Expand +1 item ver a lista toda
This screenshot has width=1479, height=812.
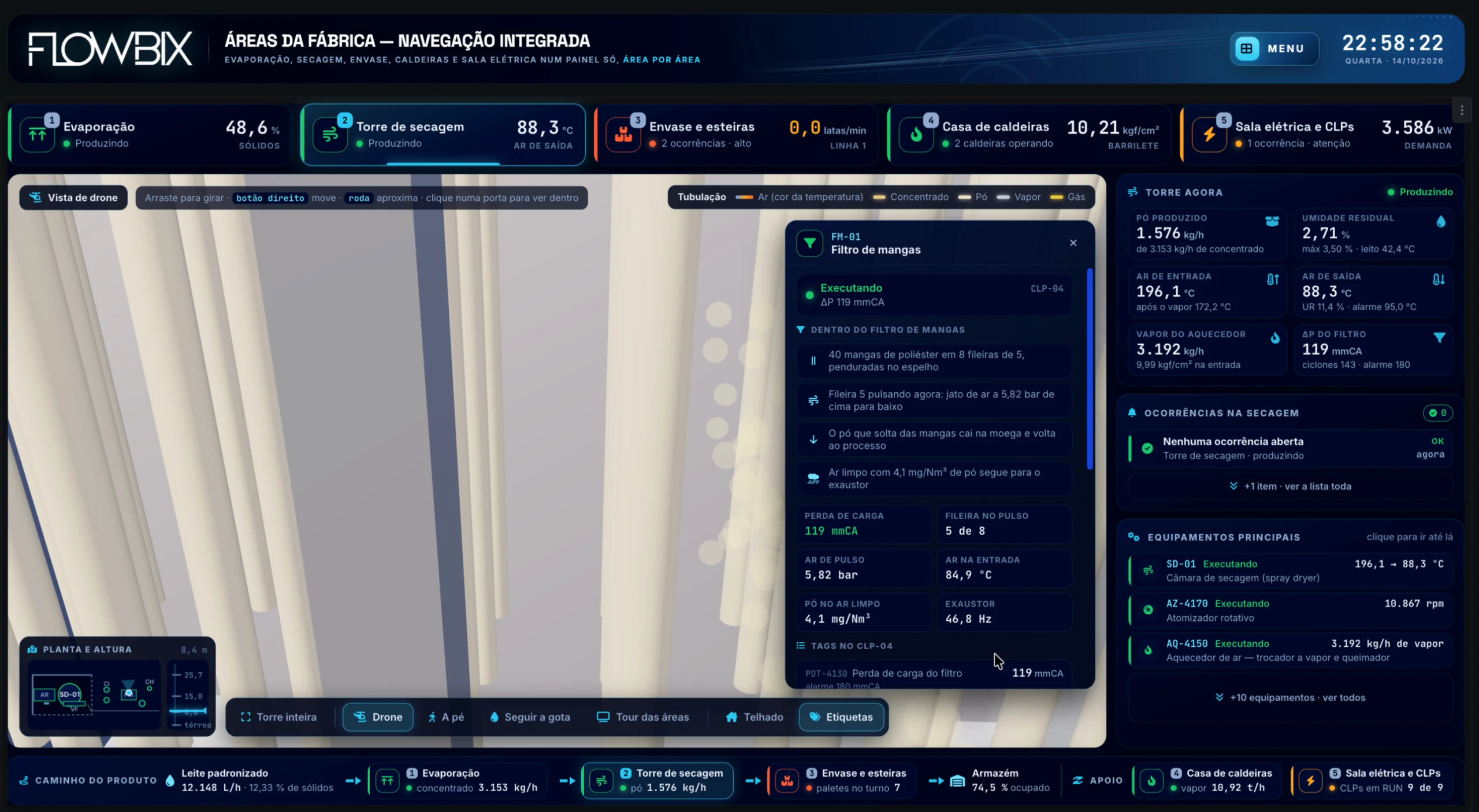click(x=1290, y=486)
